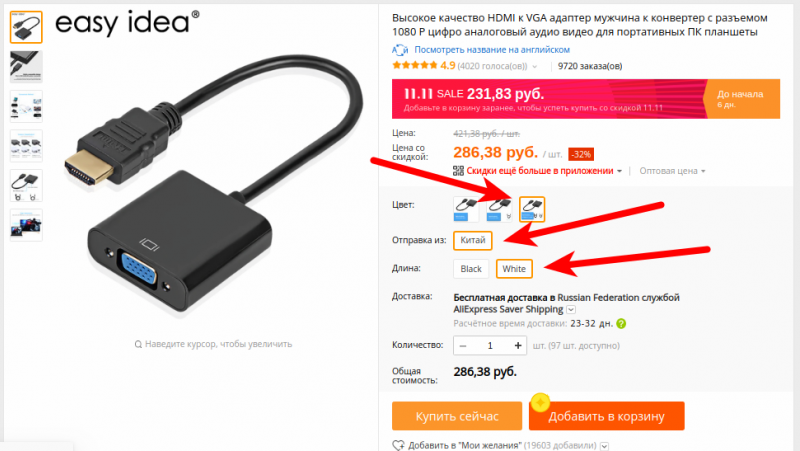Click the green question mark help icon
Screen dimensions: 800x451
(621, 323)
